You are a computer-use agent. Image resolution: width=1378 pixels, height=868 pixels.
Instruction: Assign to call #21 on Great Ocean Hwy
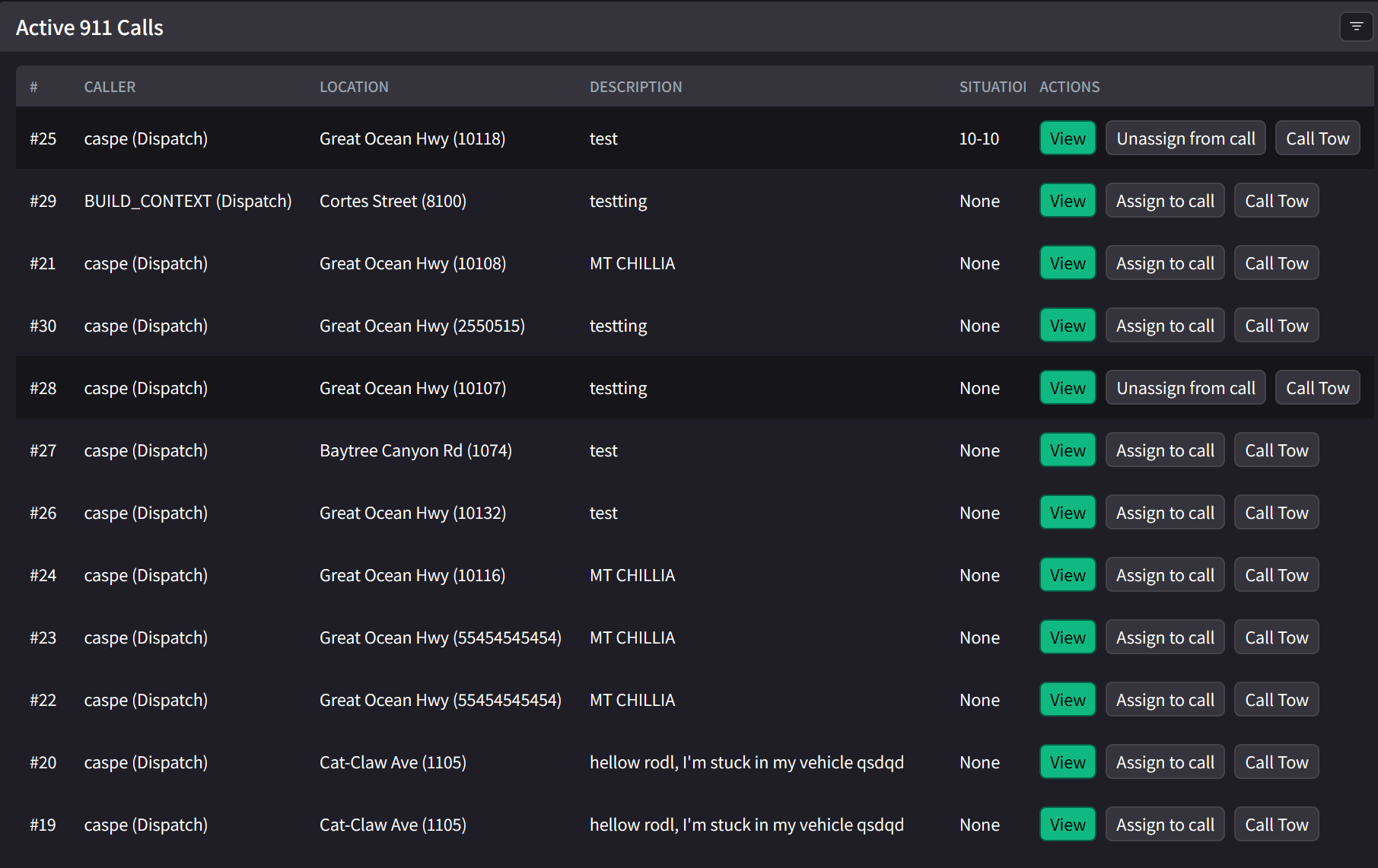coord(1164,262)
